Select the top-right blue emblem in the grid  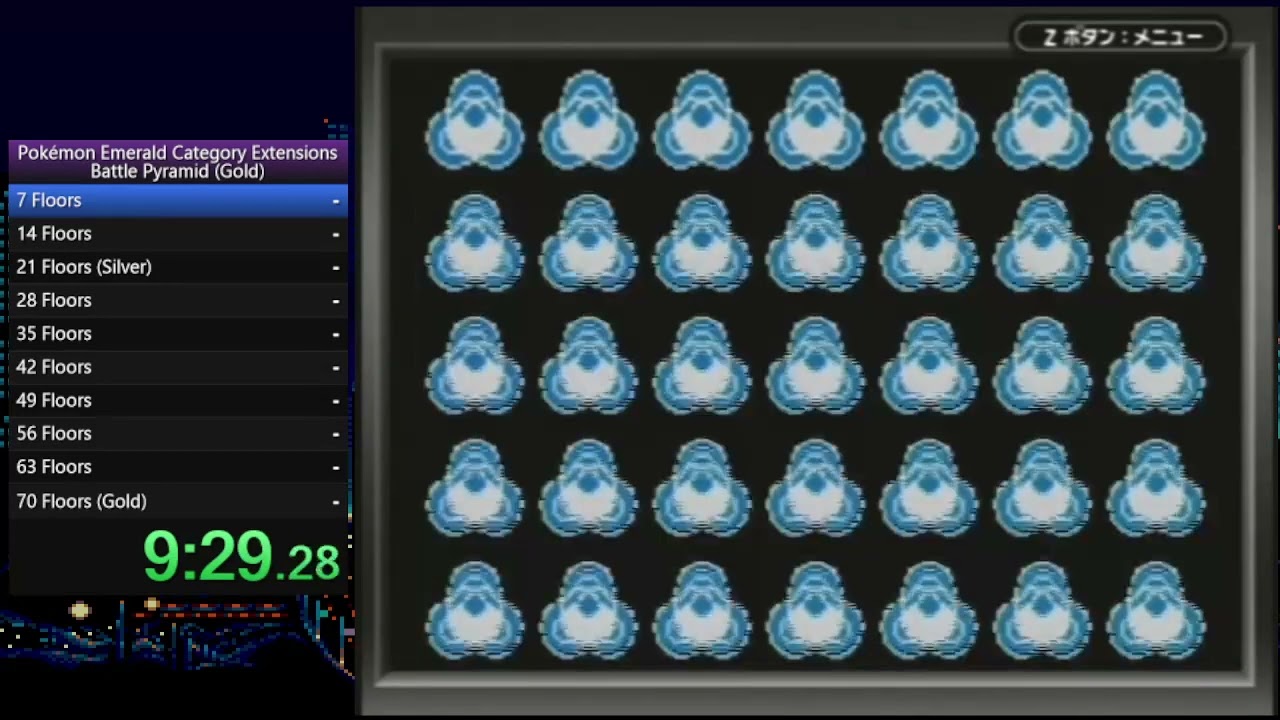[1156, 120]
